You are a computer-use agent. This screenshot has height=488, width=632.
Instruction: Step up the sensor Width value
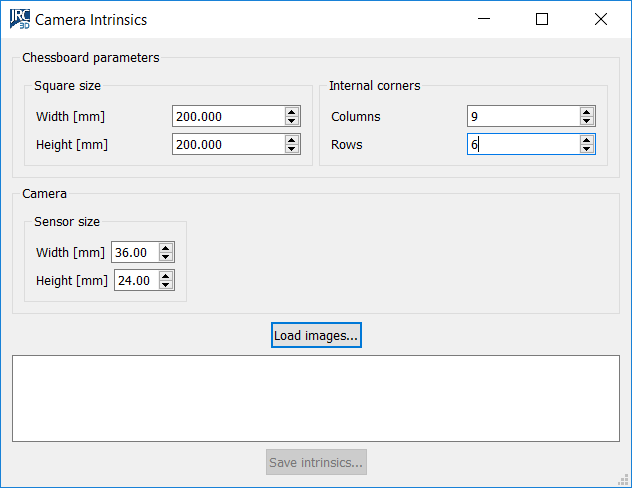166,248
